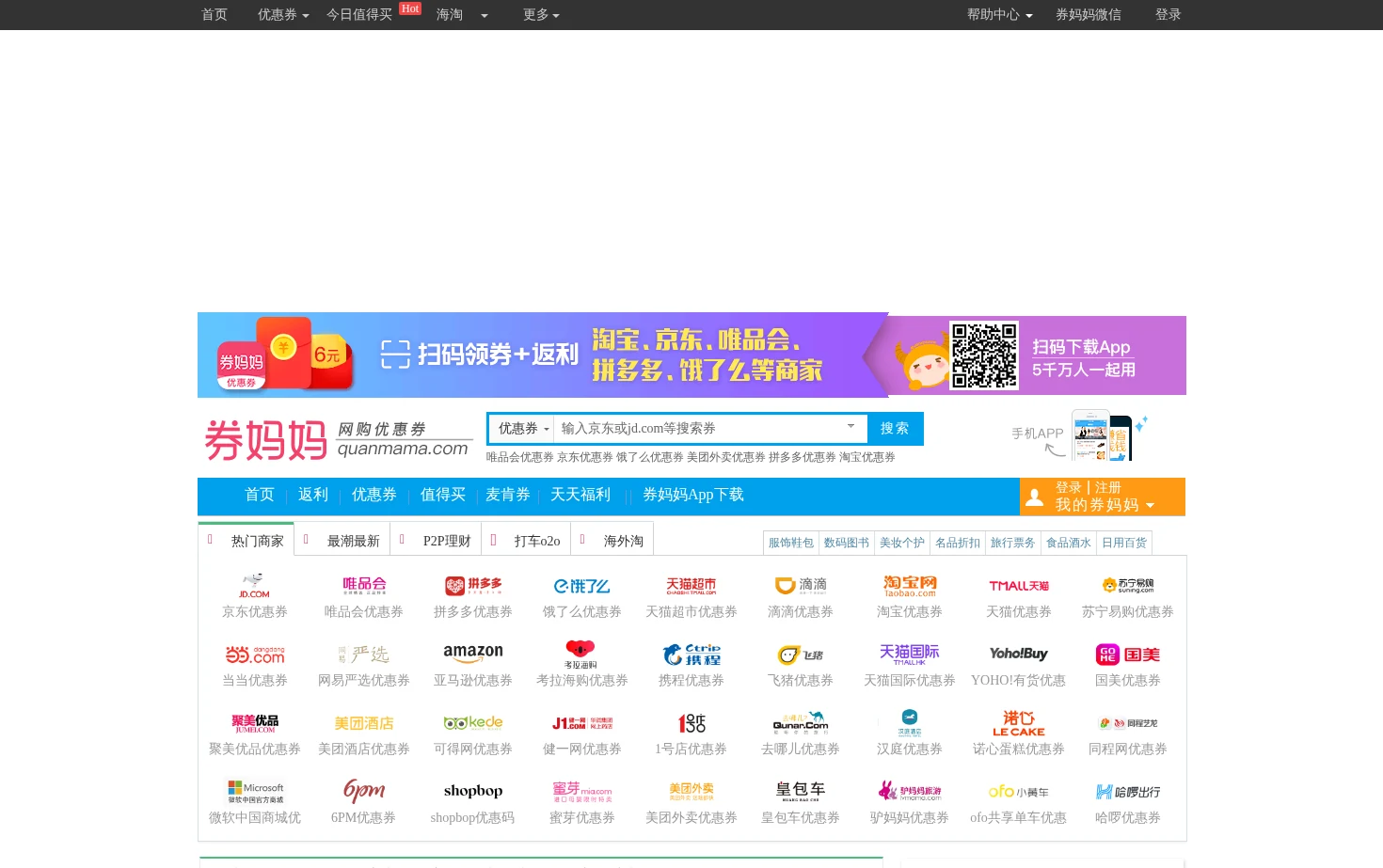
Task: Click the 唯品会 brand logo
Action: coord(363,585)
